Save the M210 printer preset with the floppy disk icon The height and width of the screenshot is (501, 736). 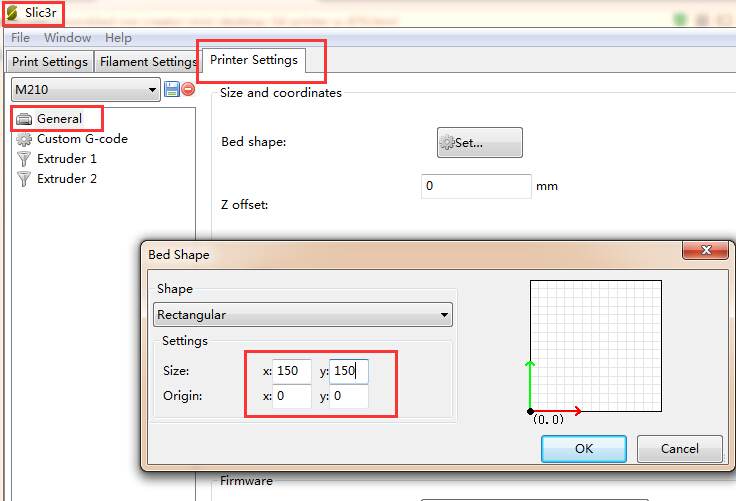(172, 89)
